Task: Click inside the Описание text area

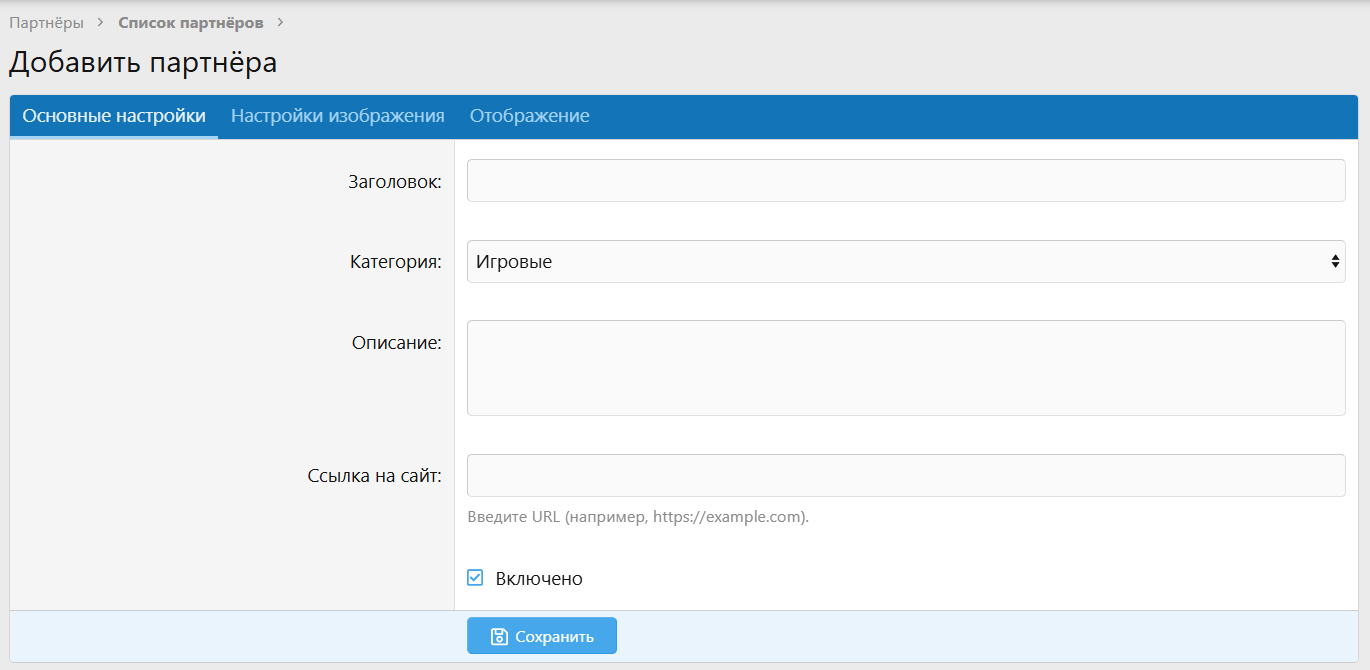Action: [x=905, y=368]
